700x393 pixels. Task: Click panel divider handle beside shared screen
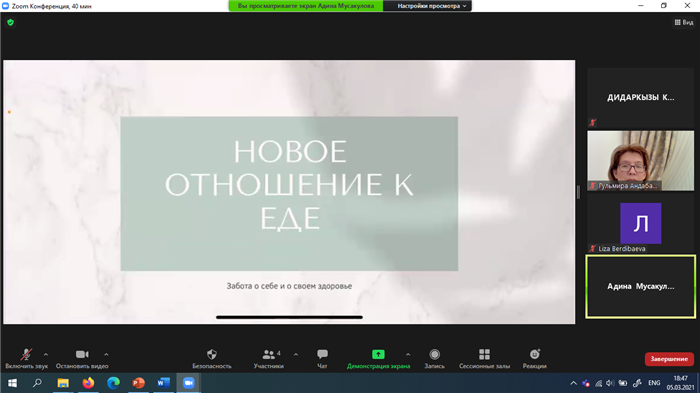tap(579, 192)
